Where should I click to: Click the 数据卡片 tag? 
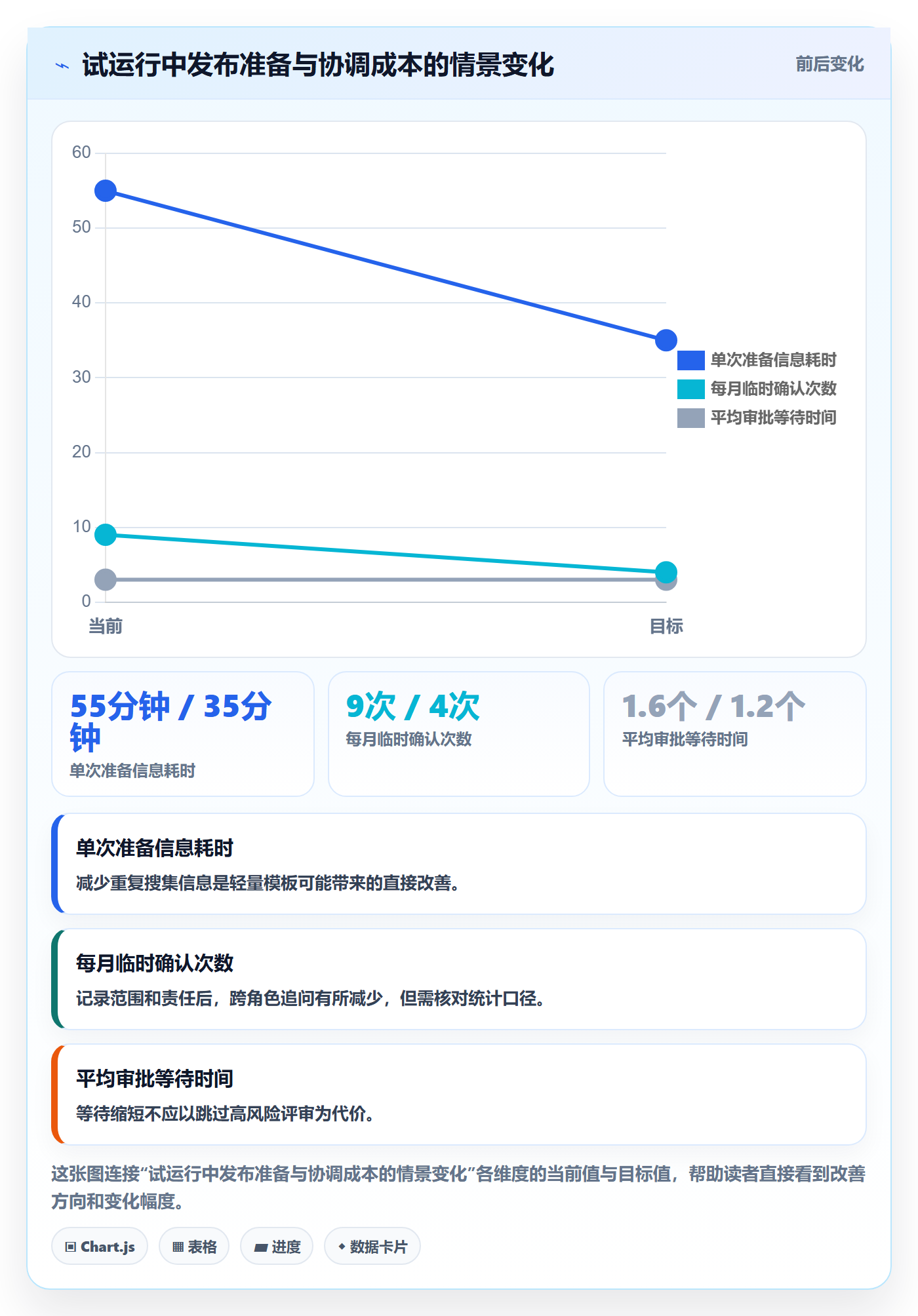tap(372, 1247)
